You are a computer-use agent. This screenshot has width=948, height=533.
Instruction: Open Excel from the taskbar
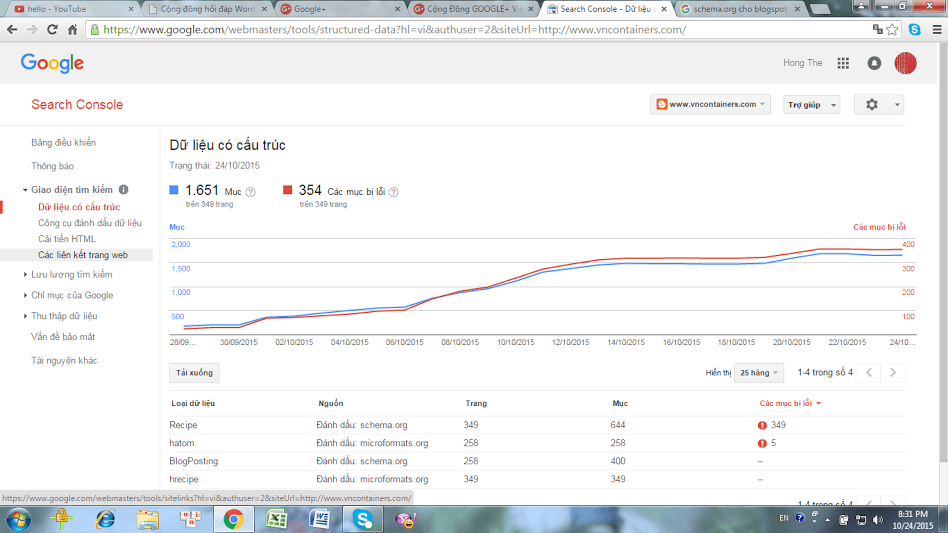pos(276,520)
